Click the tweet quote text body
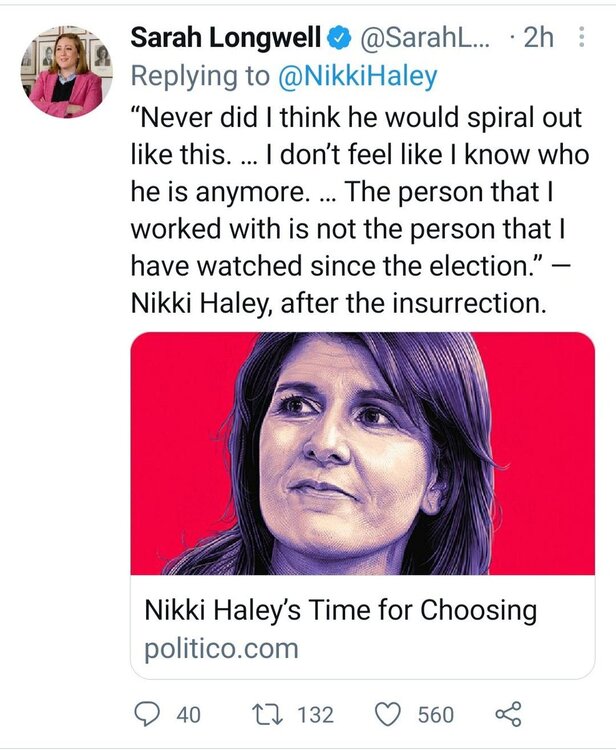 (x=360, y=190)
